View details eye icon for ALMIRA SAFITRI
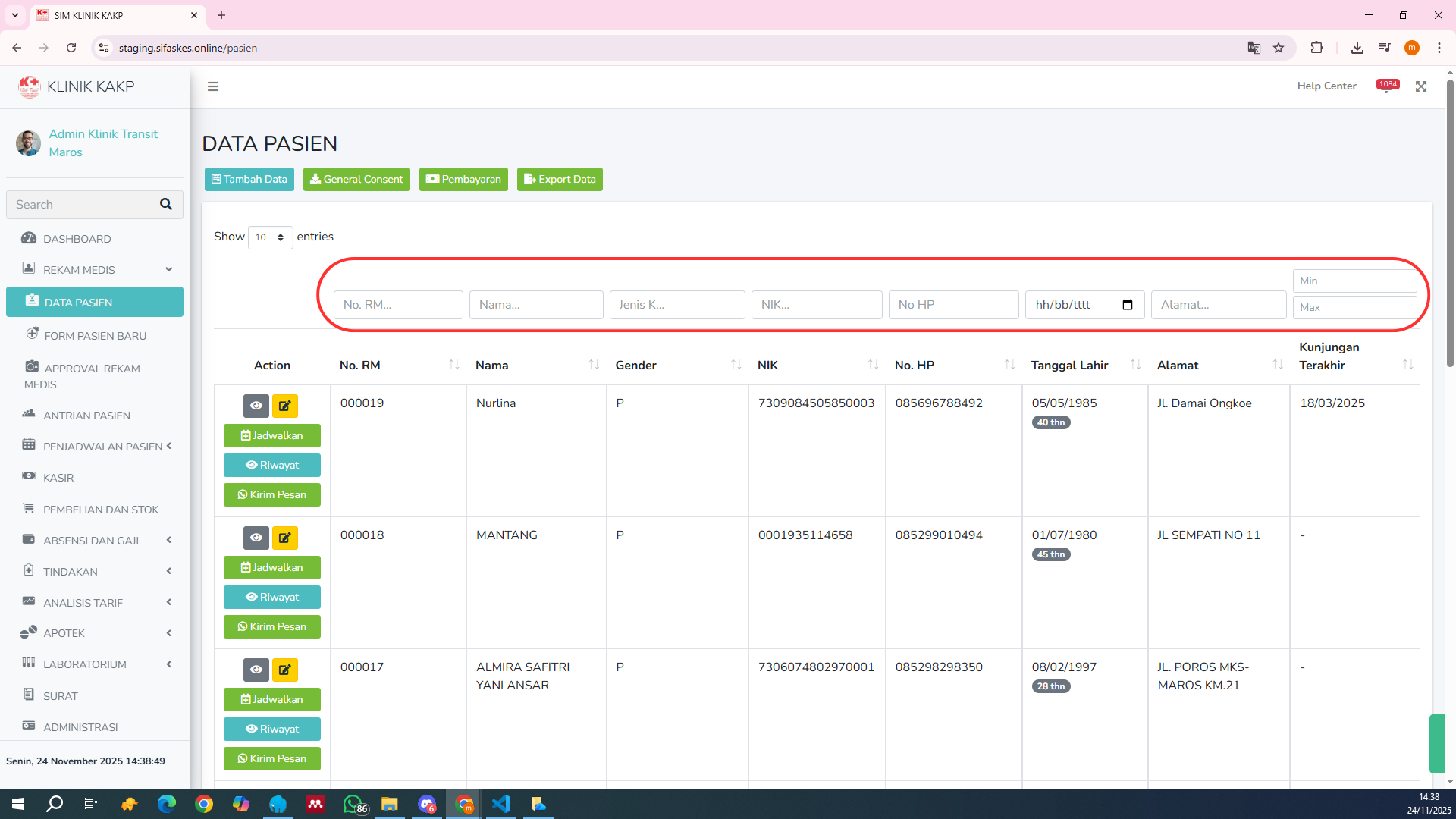1456x819 pixels. pos(256,670)
